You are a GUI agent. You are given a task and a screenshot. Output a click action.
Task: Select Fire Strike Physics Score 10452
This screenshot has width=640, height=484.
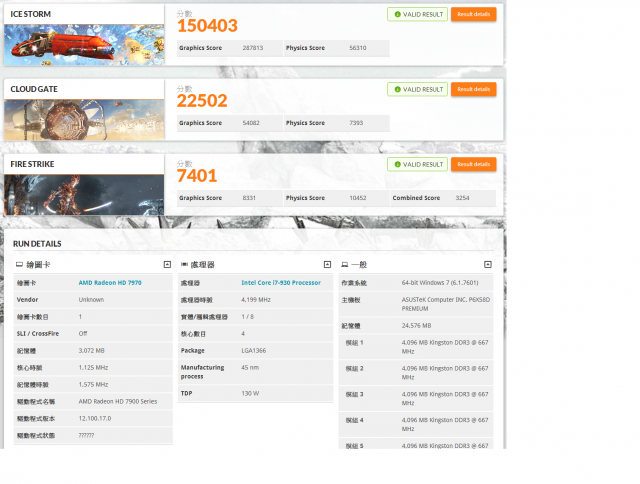358,198
